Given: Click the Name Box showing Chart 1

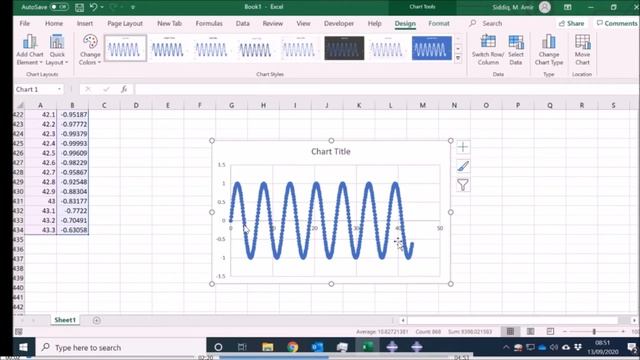Looking at the screenshot, I should 36,89.
